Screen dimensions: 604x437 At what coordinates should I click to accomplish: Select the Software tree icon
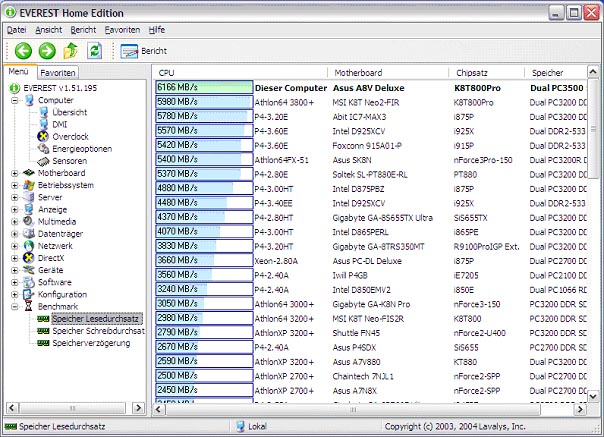click(29, 282)
